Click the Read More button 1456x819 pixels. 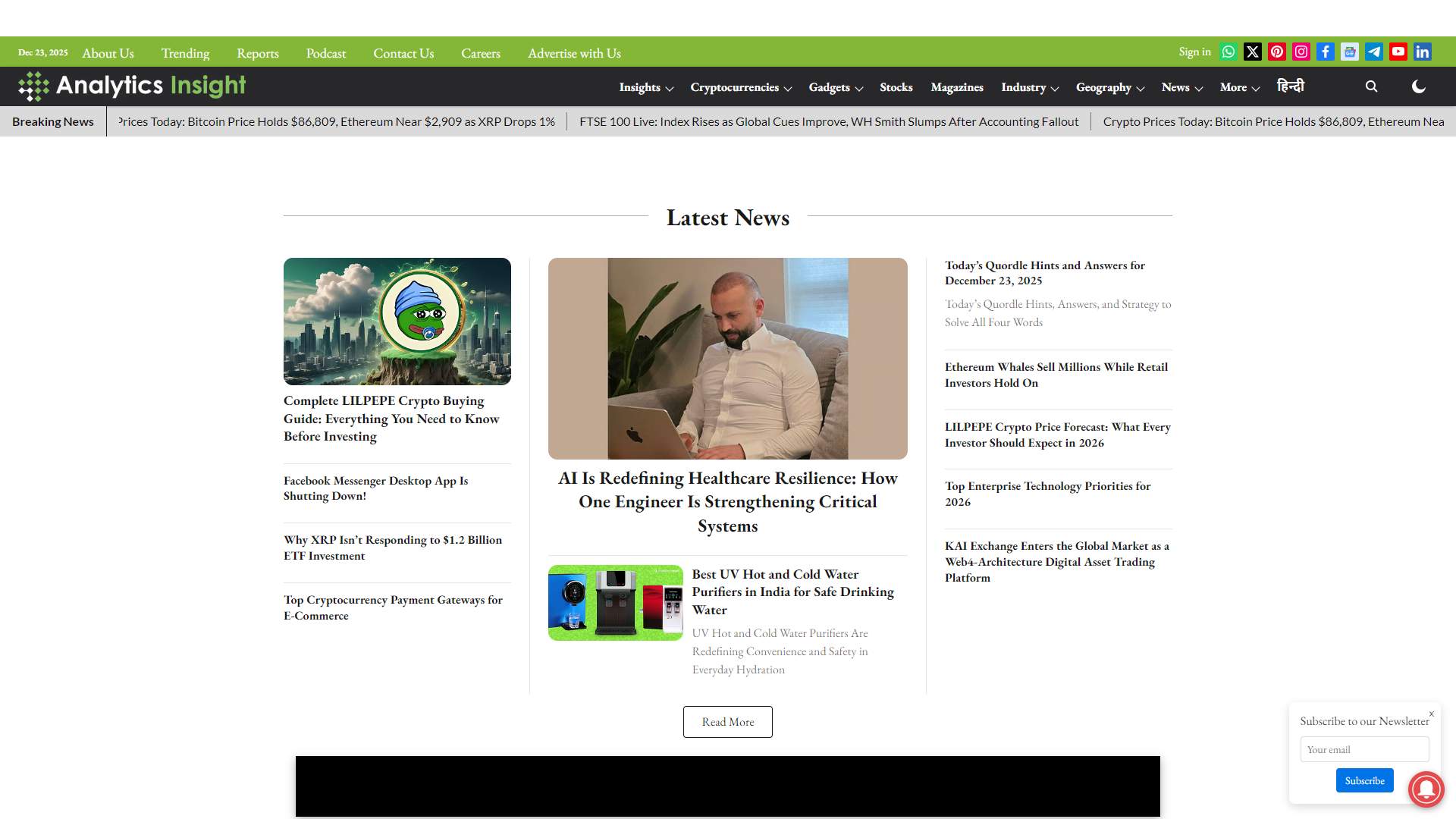click(727, 722)
